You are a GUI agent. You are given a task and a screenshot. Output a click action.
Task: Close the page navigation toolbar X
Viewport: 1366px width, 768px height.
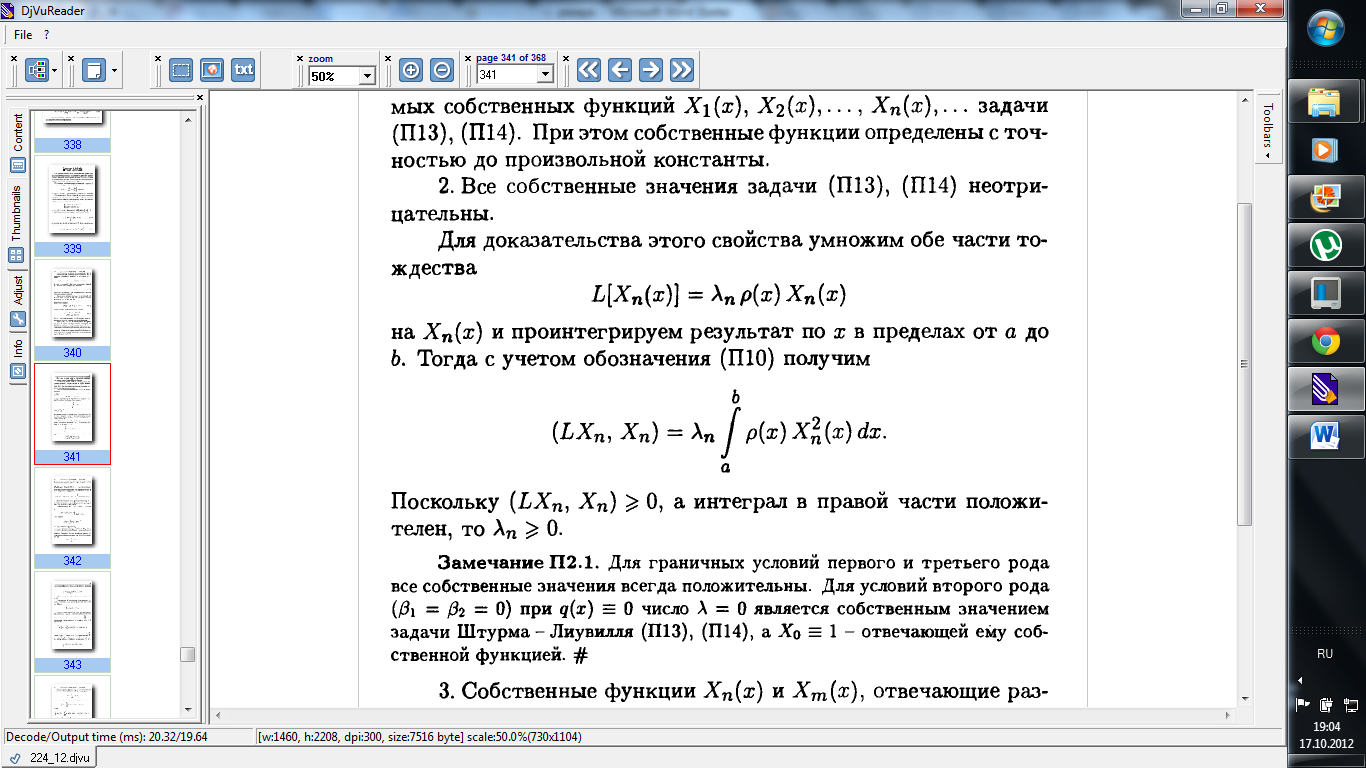[567, 58]
